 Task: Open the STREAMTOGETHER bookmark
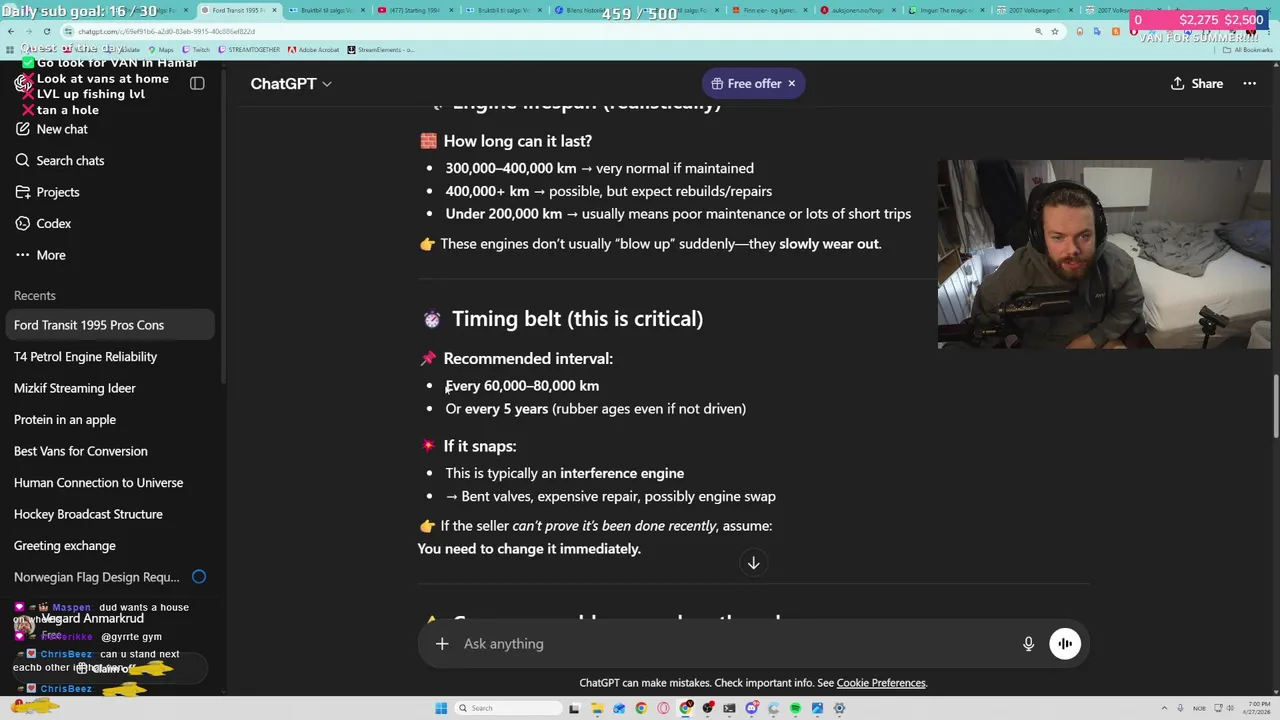tap(249, 49)
